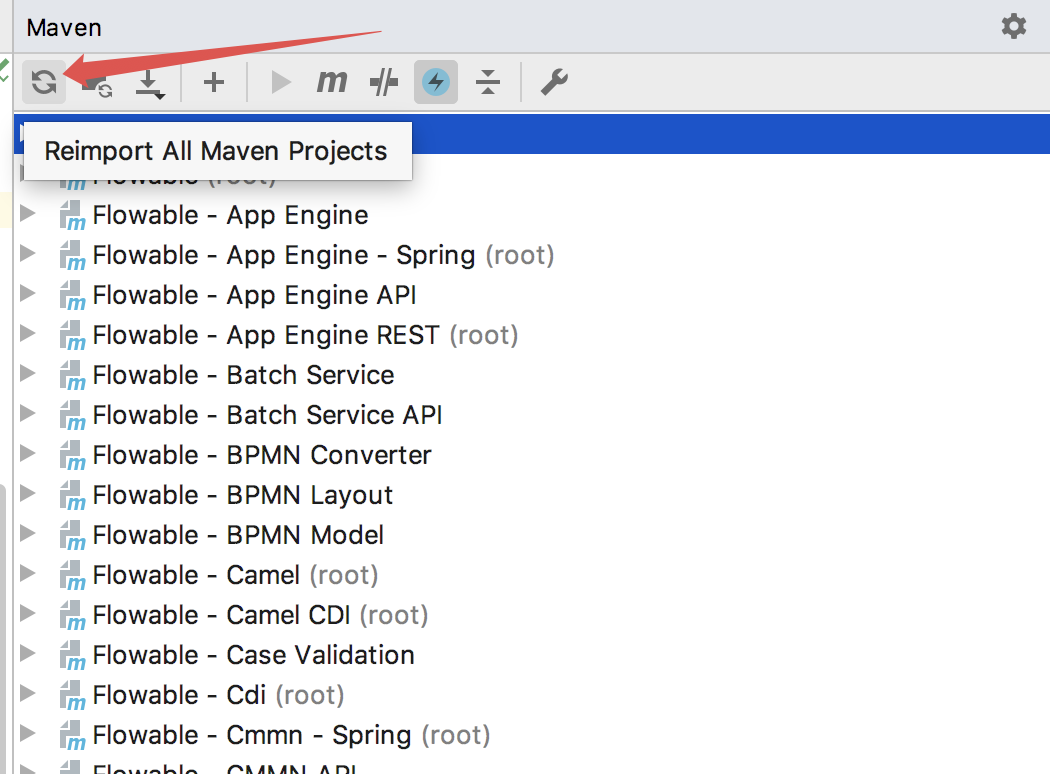Select 'Flowable - App Engine API' label
Image resolution: width=1050 pixels, height=774 pixels.
(x=254, y=295)
